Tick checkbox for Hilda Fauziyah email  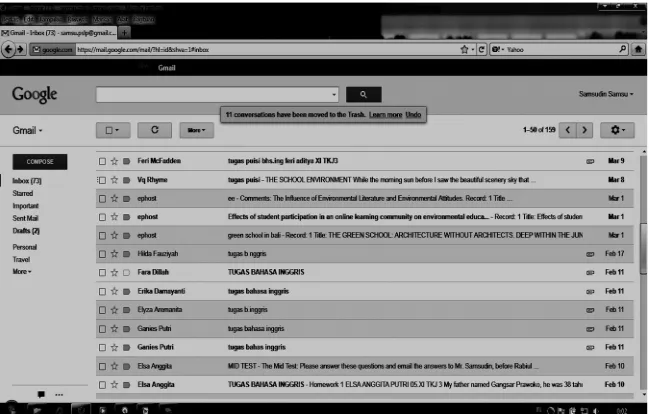point(102,254)
